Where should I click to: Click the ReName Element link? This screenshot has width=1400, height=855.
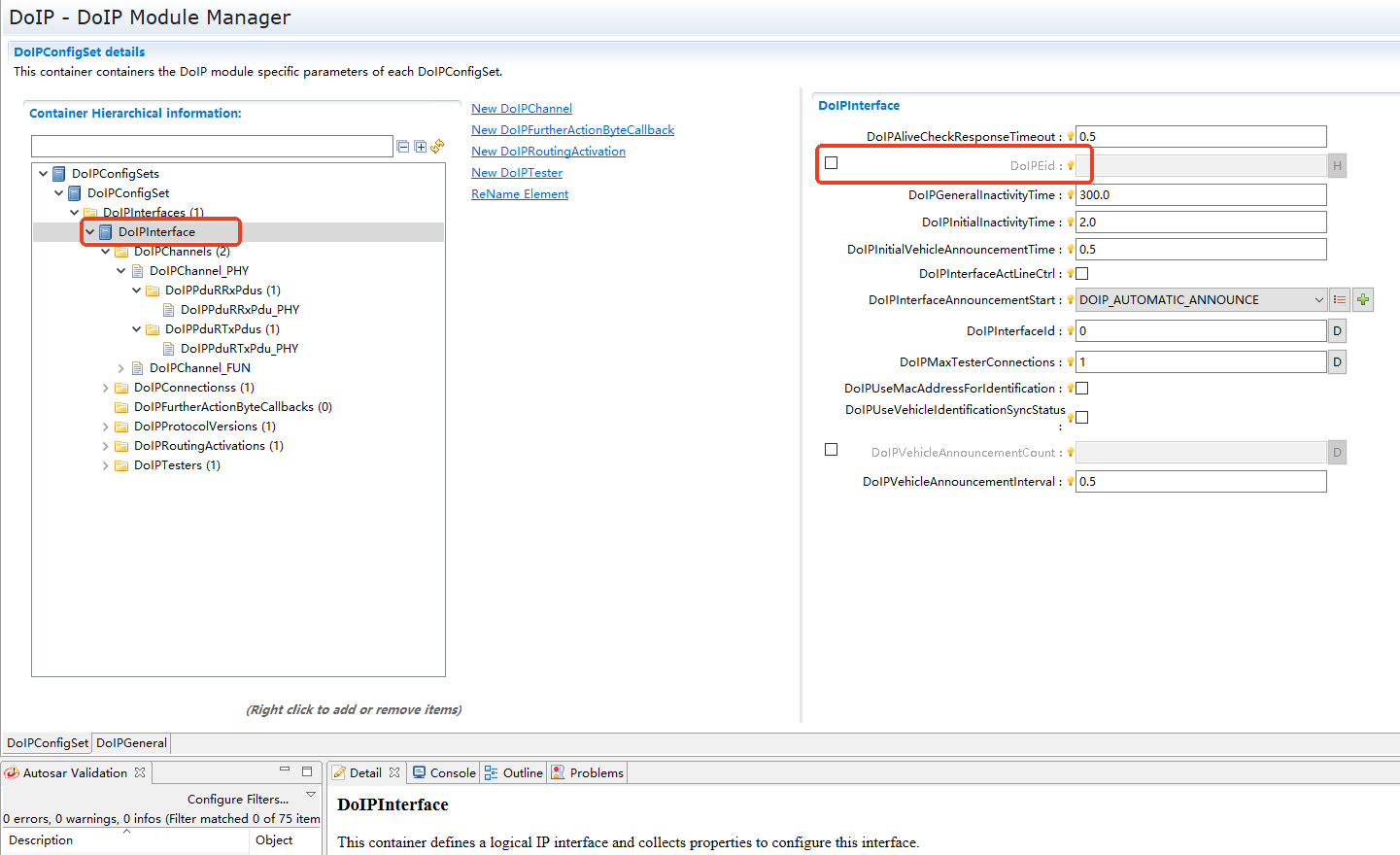click(520, 194)
